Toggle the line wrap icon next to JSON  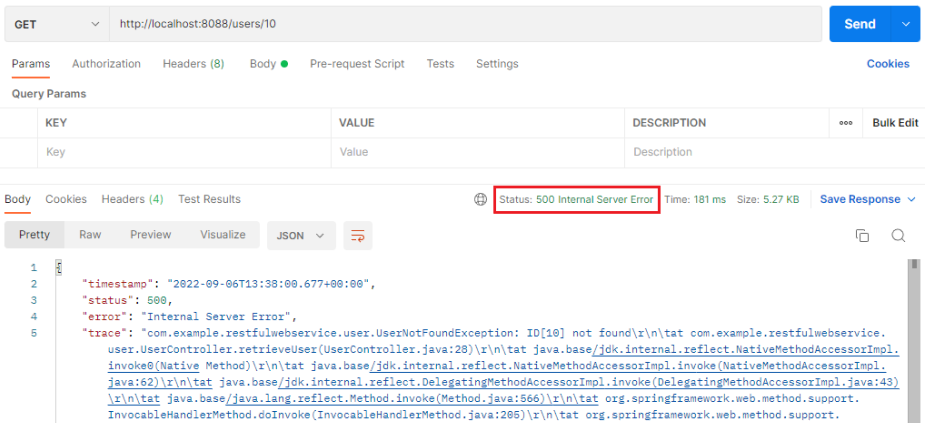coord(357,235)
